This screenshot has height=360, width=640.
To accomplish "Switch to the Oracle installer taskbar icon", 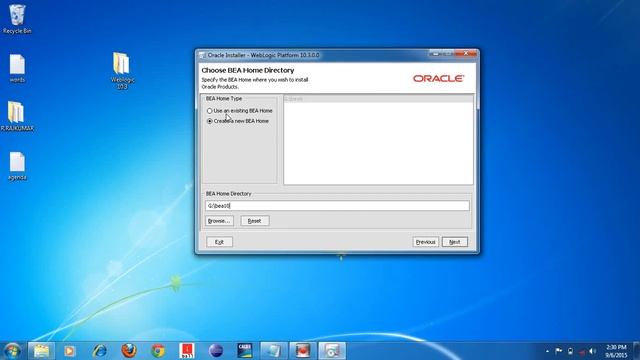I will coord(332,351).
